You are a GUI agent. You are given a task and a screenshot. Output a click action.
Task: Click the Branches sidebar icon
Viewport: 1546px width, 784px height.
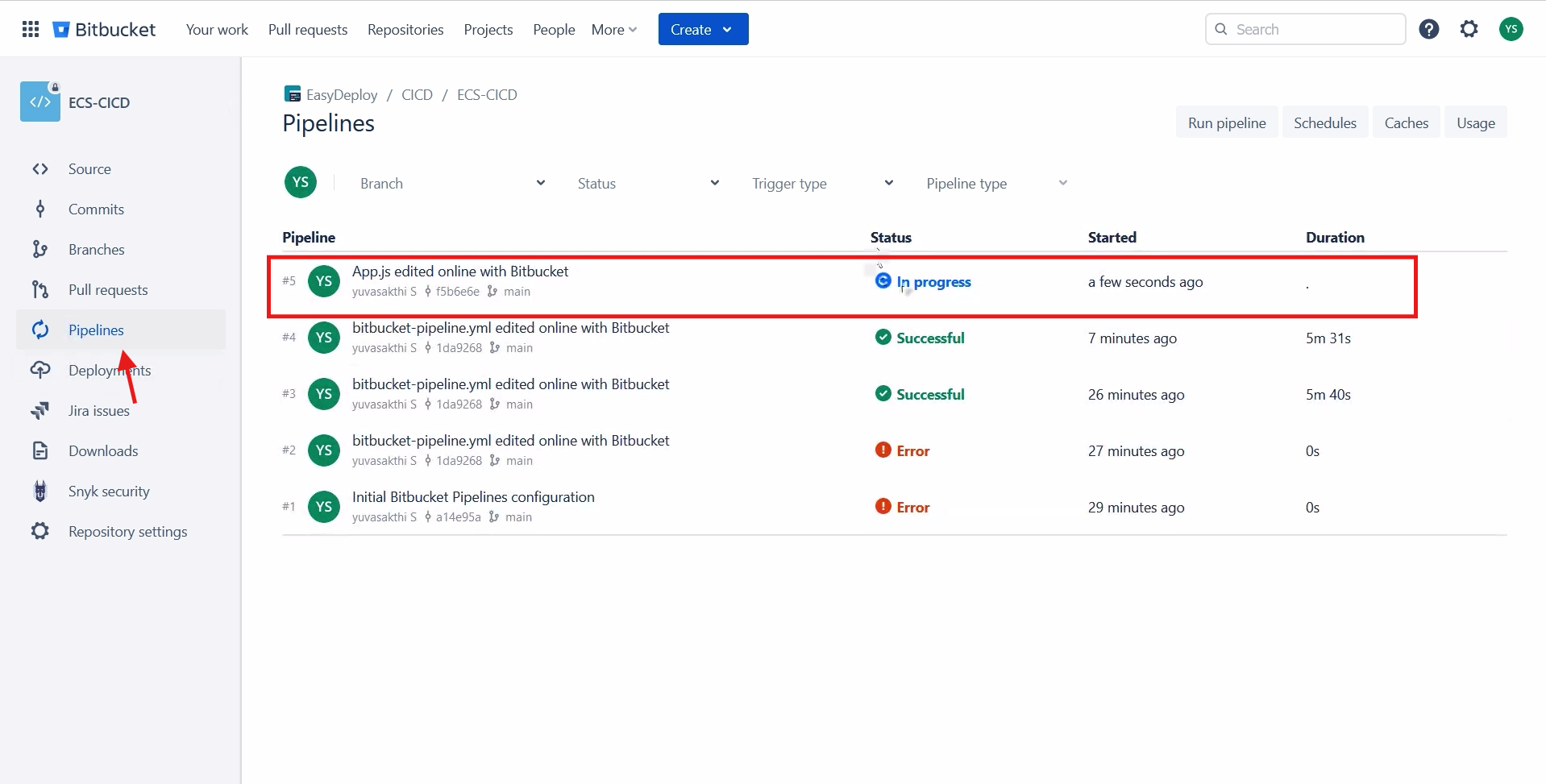(x=40, y=250)
